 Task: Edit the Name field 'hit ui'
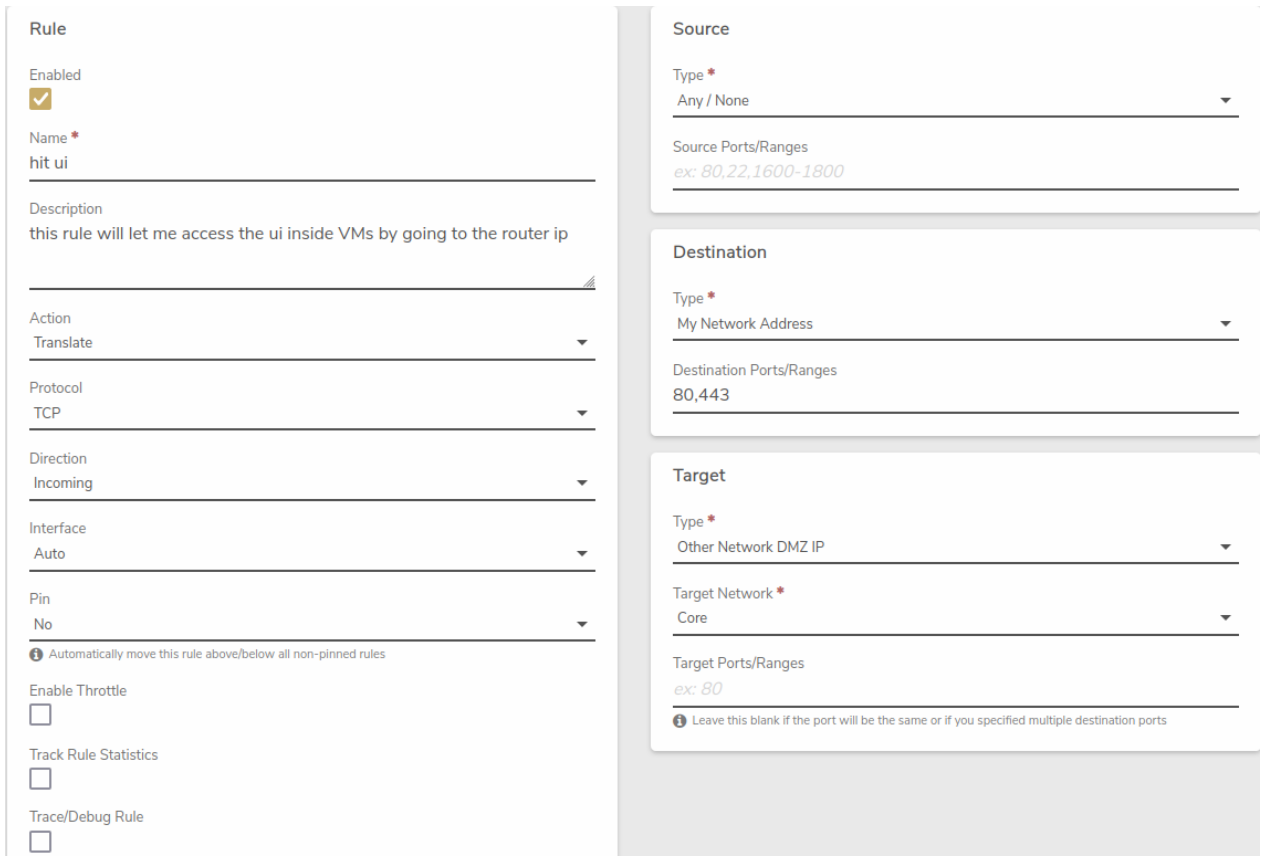point(312,164)
